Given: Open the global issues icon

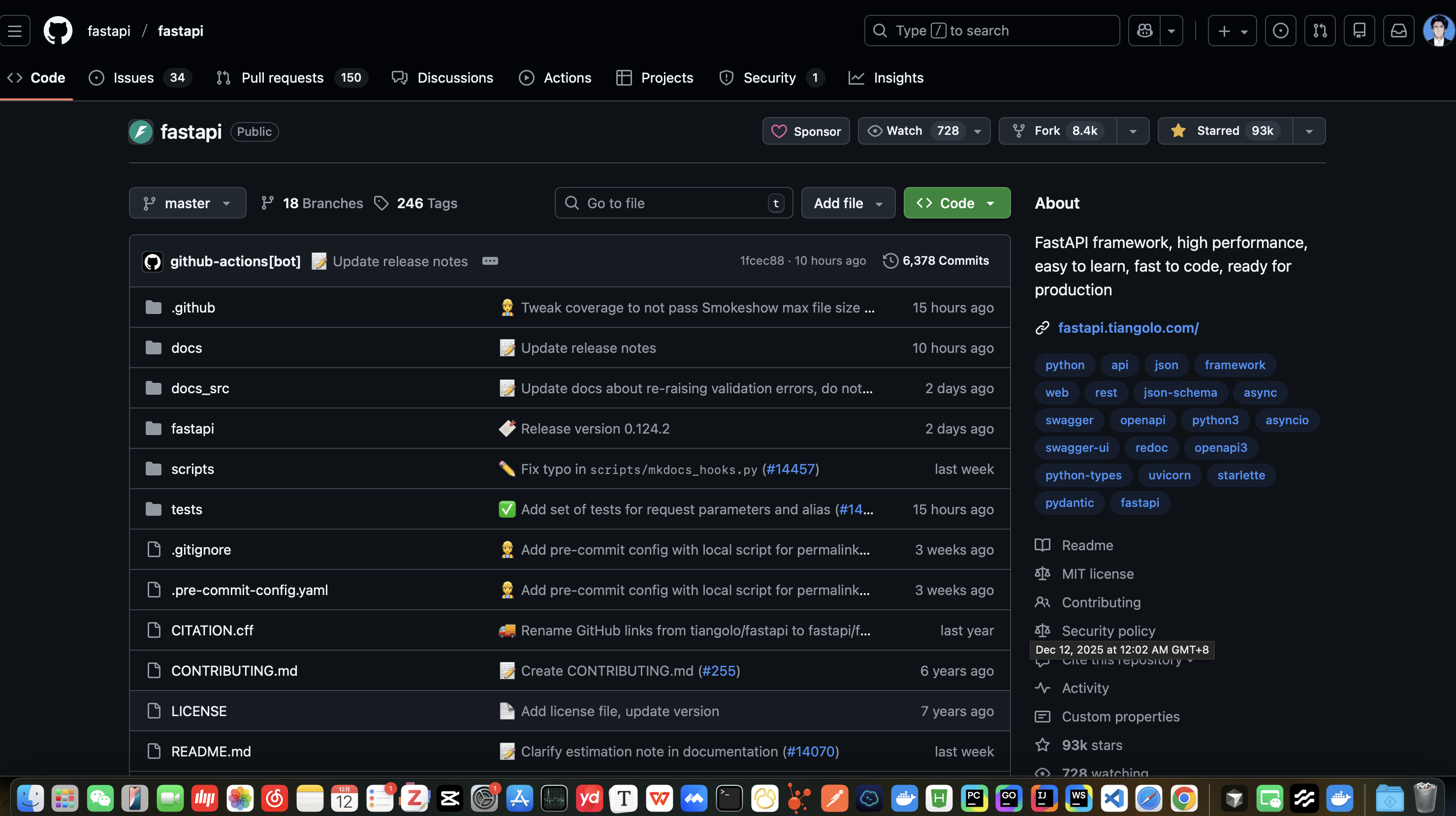Looking at the screenshot, I should pos(1280,31).
